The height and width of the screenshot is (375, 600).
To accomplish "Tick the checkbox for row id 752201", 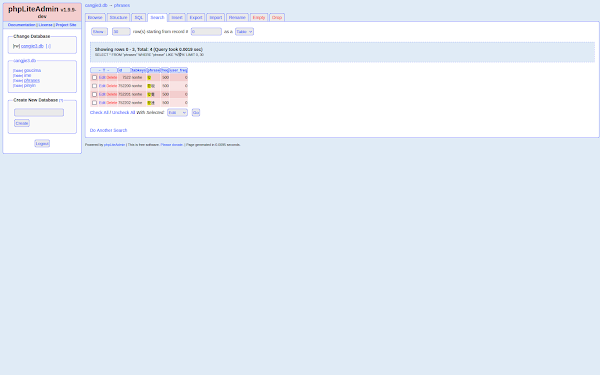I will click(94, 95).
